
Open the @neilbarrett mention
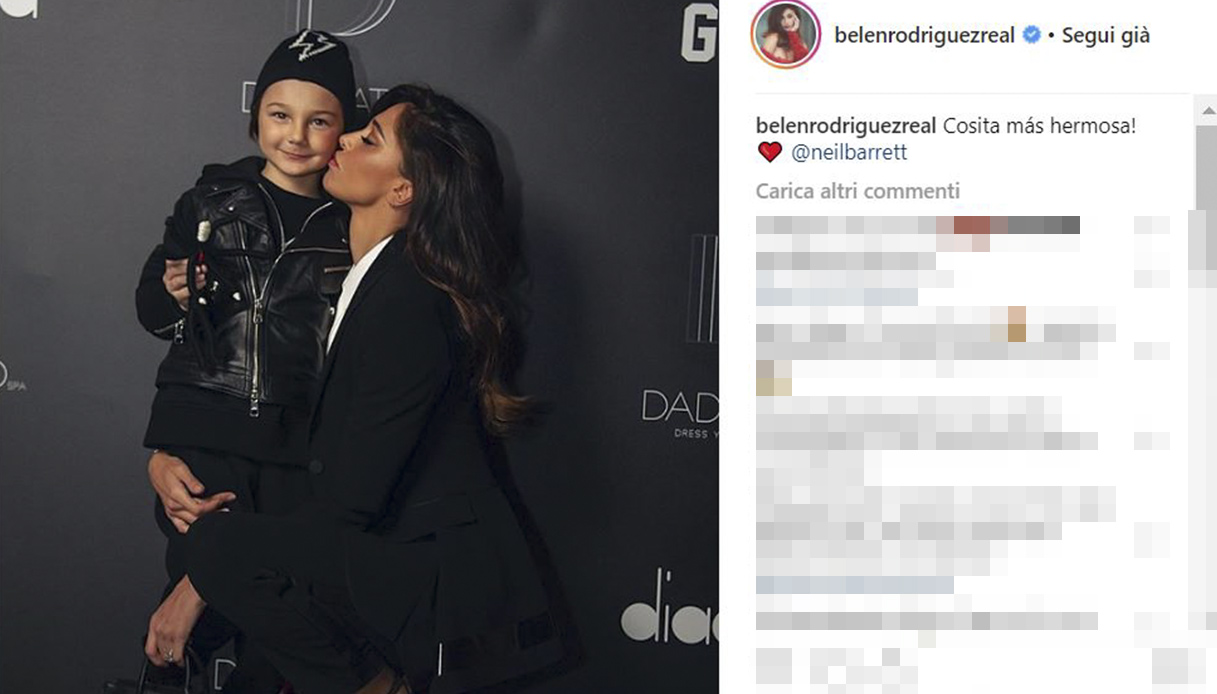pos(849,153)
